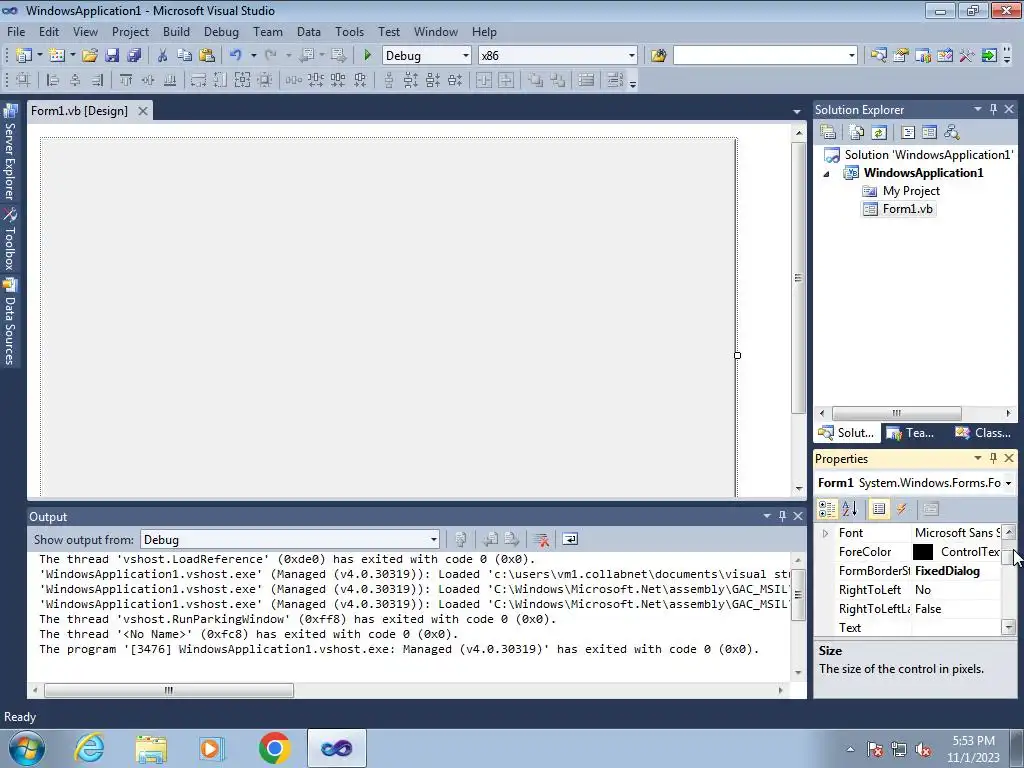Open the Properties Window toolbar icon
The height and width of the screenshot is (768, 1024).
(901, 56)
